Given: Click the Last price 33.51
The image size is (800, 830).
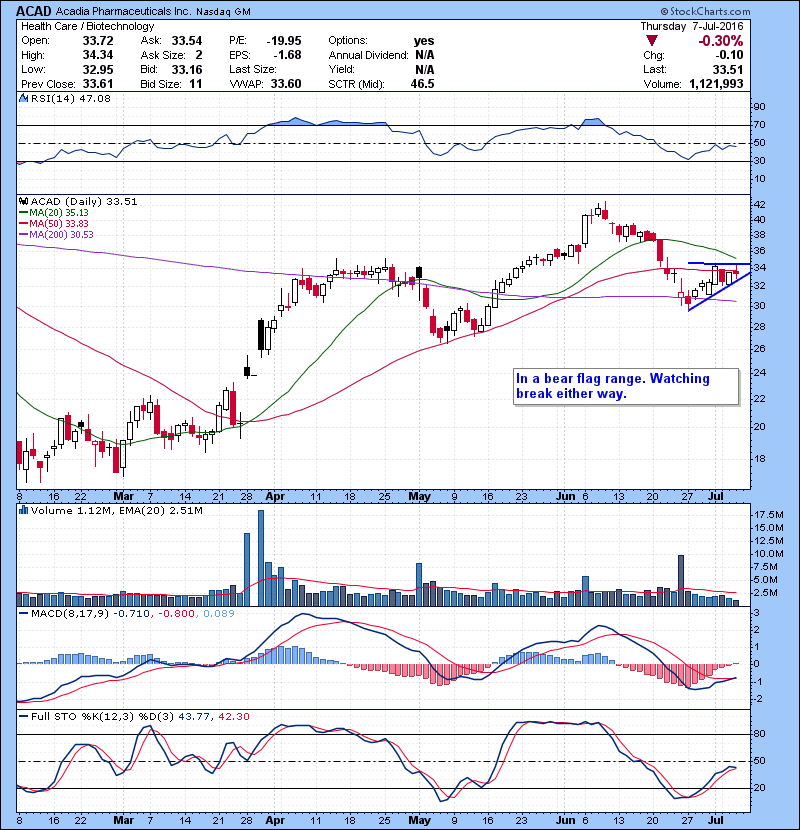Looking at the screenshot, I should pyautogui.click(x=727, y=69).
